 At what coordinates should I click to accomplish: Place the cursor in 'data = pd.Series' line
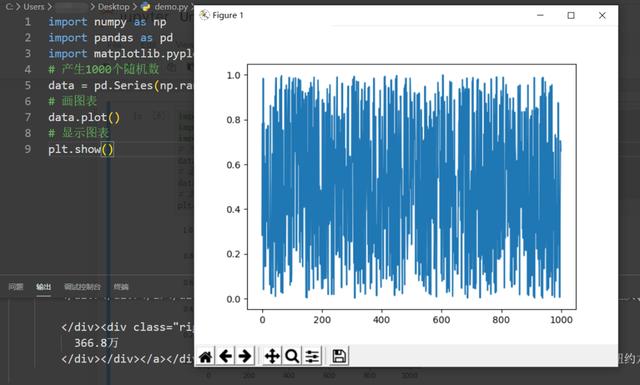coord(120,85)
